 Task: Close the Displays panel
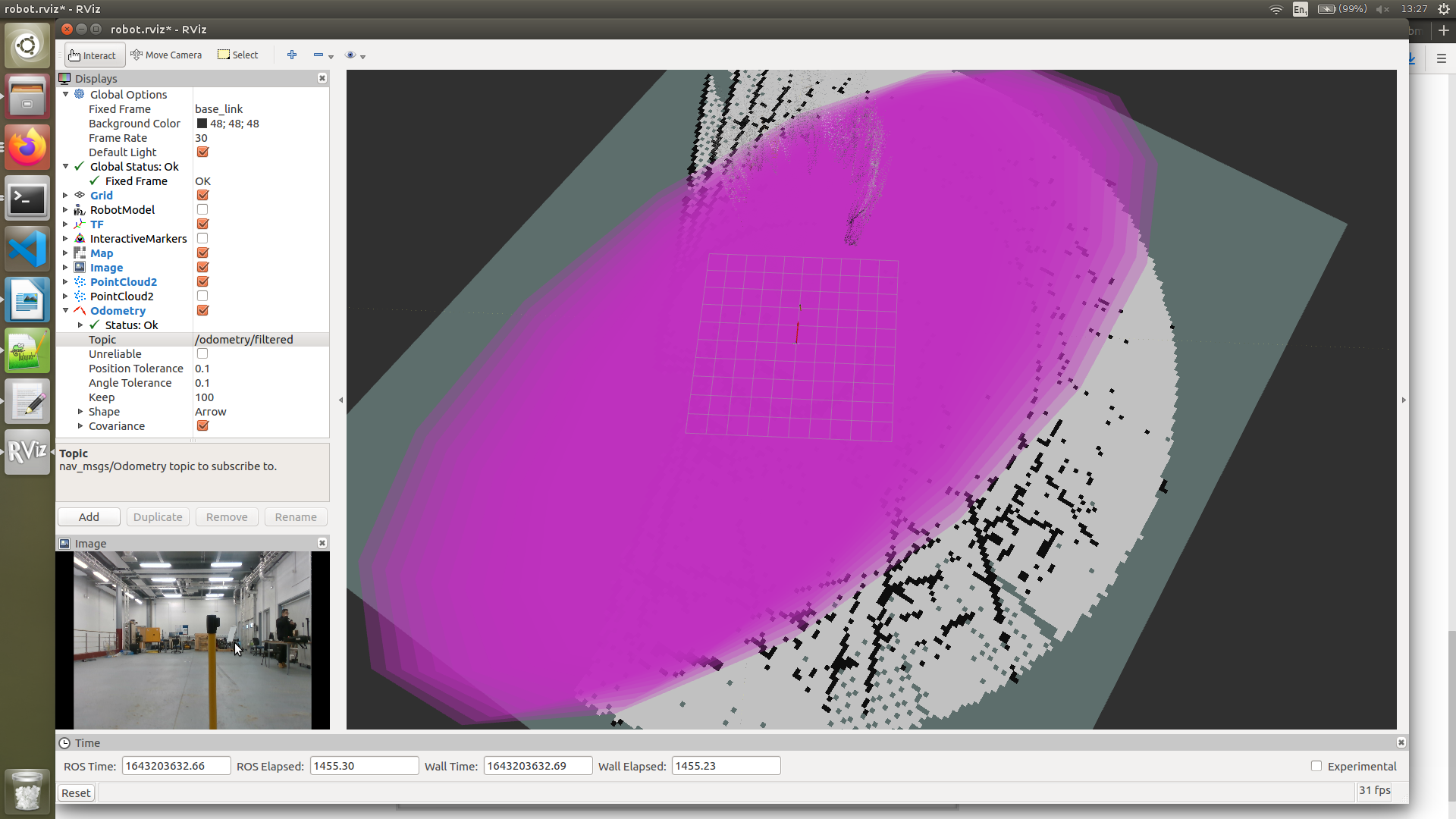pos(322,78)
